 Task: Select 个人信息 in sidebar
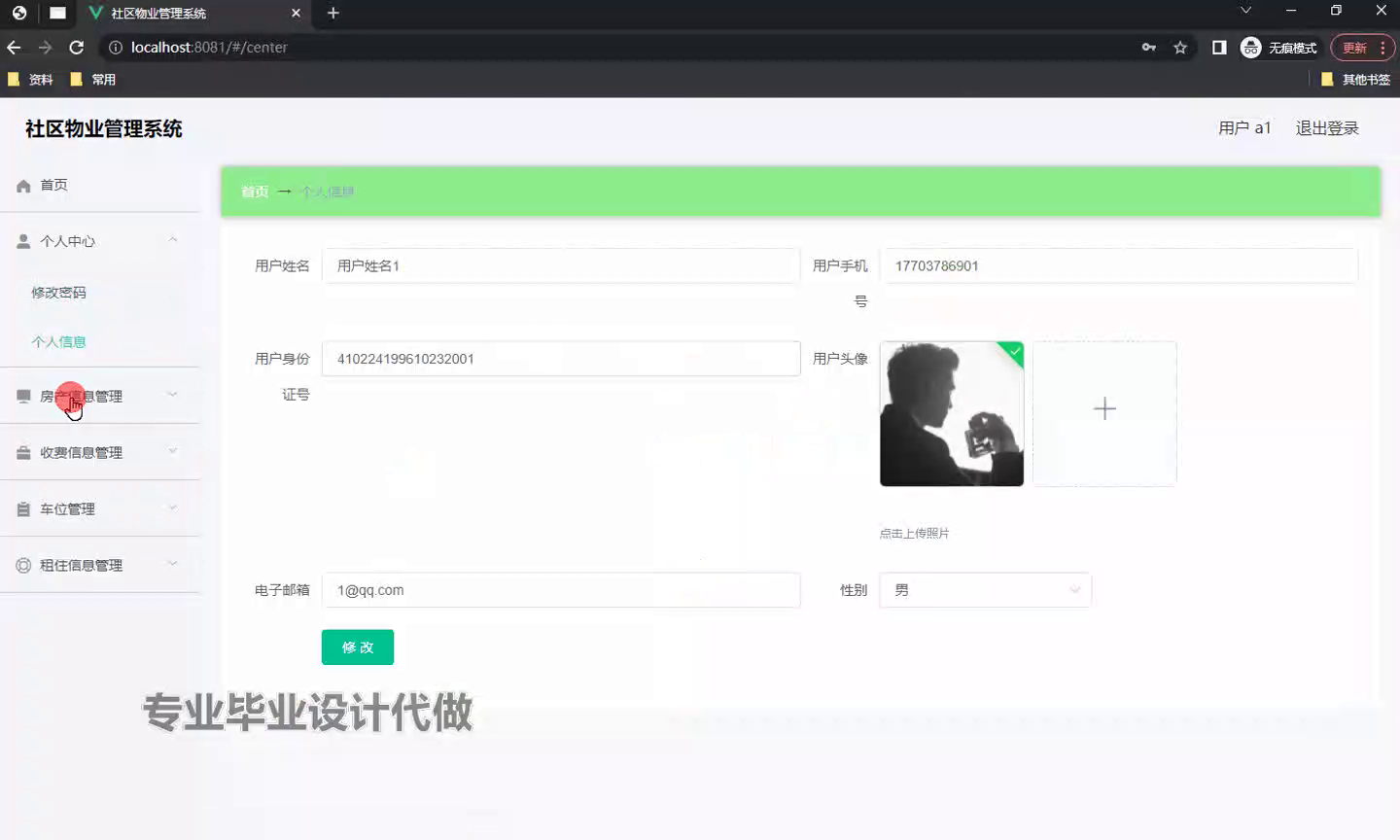(x=58, y=342)
